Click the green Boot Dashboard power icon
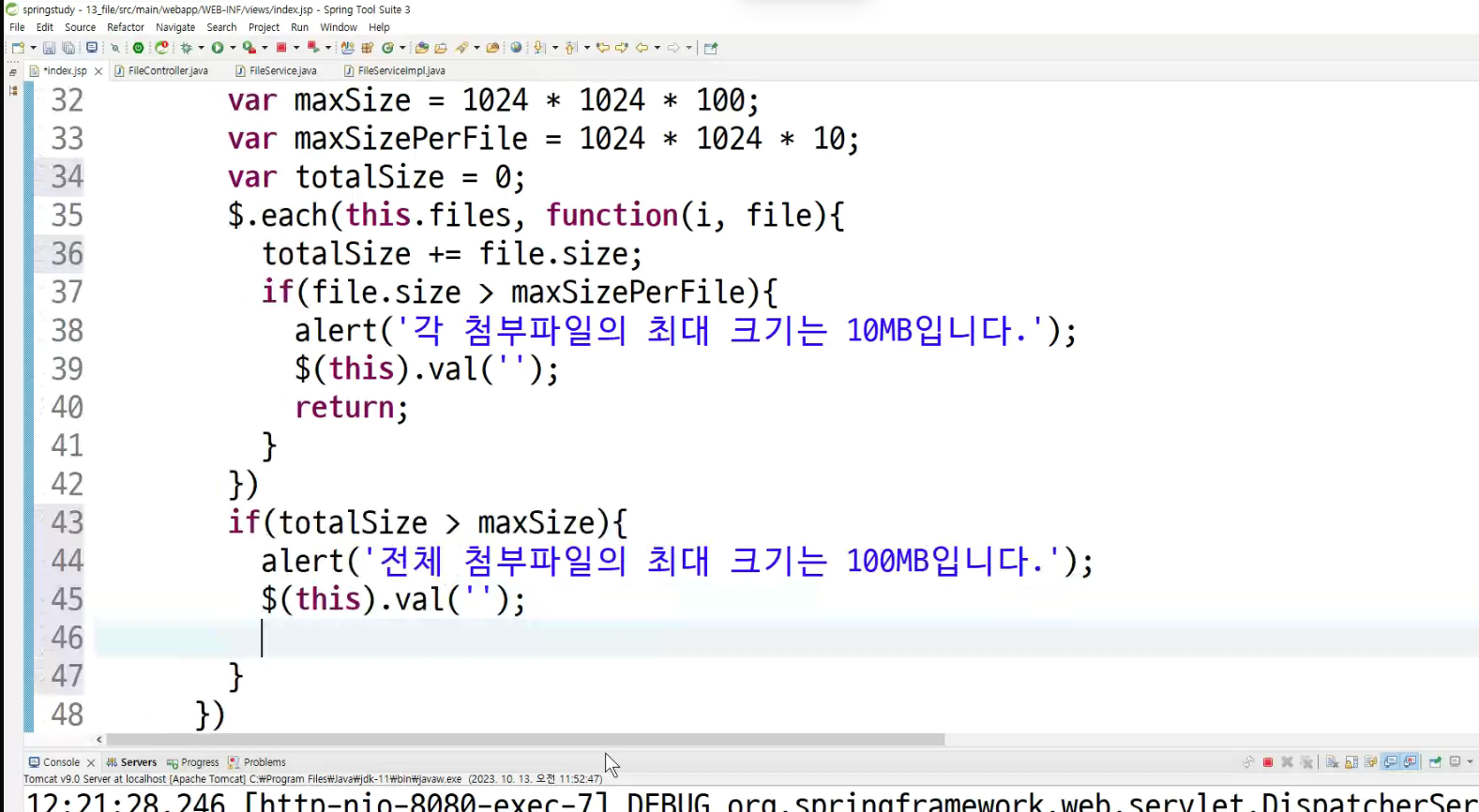The width and height of the screenshot is (1479, 812). coord(138,48)
